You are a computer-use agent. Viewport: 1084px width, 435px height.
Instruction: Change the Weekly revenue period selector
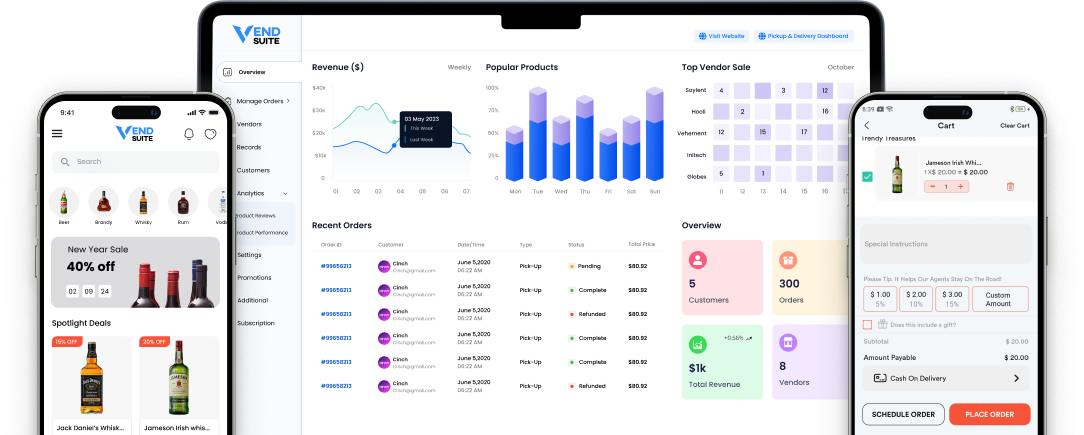(459, 67)
